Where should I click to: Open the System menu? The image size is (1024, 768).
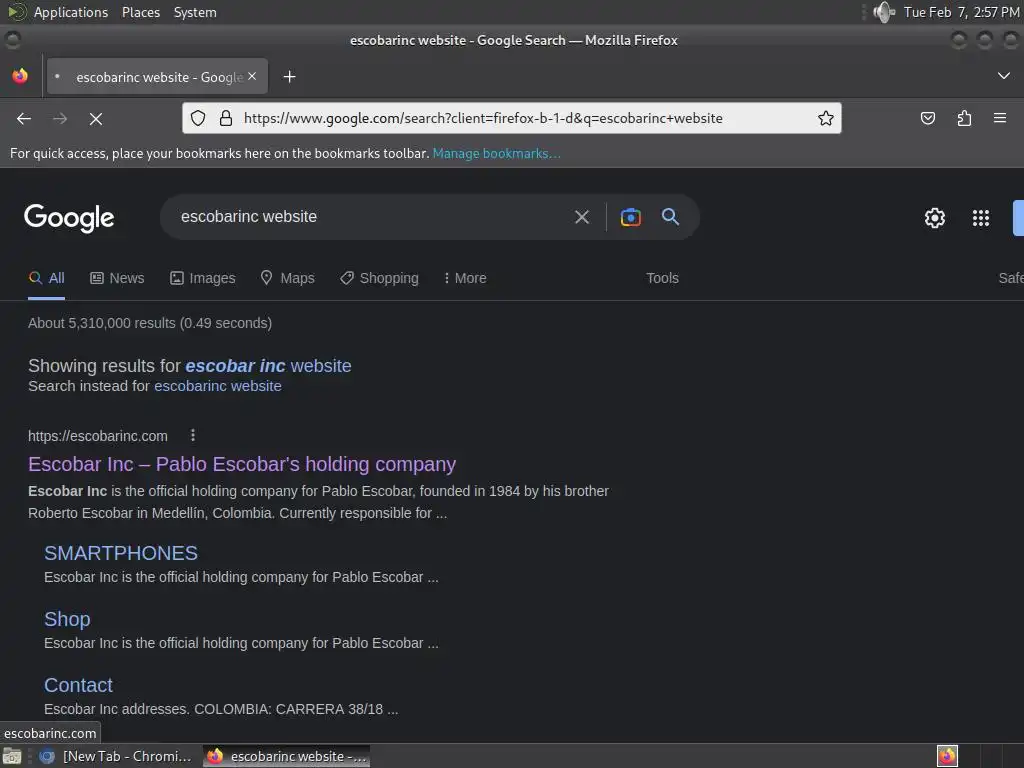tap(195, 12)
